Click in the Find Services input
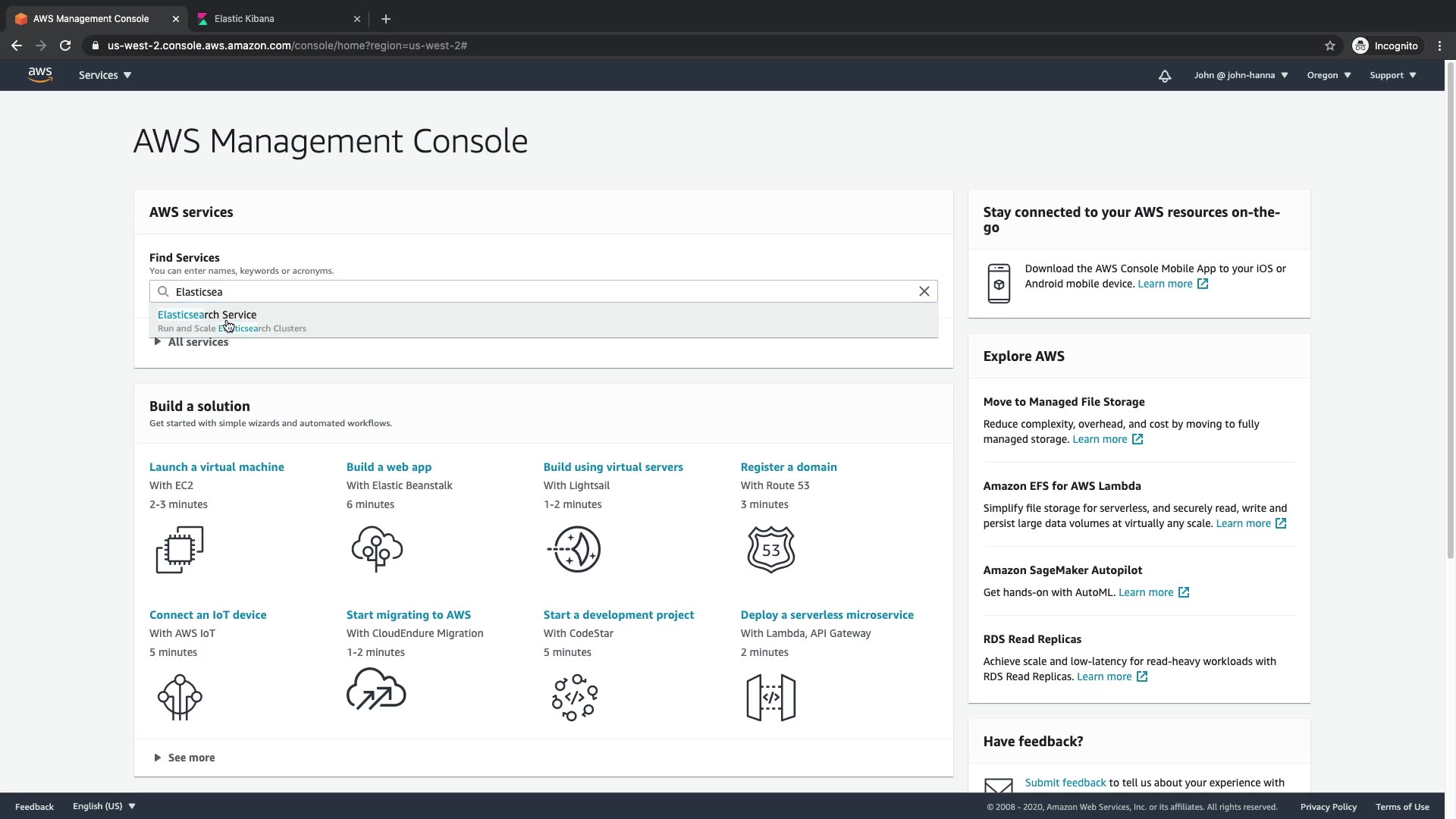 click(x=531, y=292)
